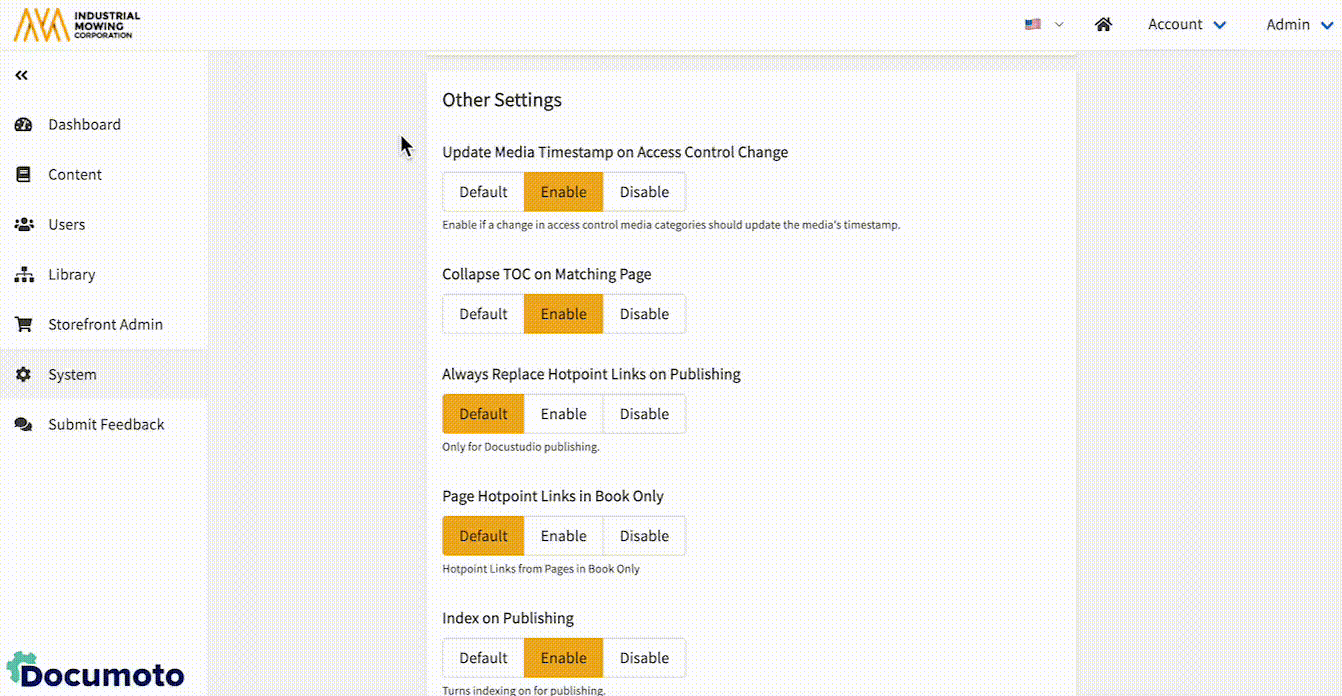Disable Update Media Timestamp on Access Control Change
This screenshot has height=696, width=1342.
tap(644, 192)
